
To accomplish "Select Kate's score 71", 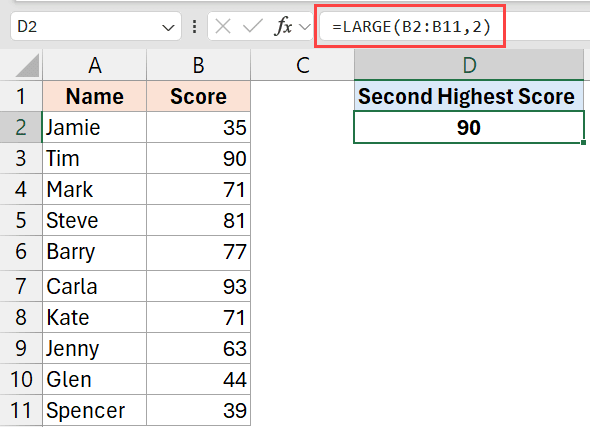I will pyautogui.click(x=198, y=317).
